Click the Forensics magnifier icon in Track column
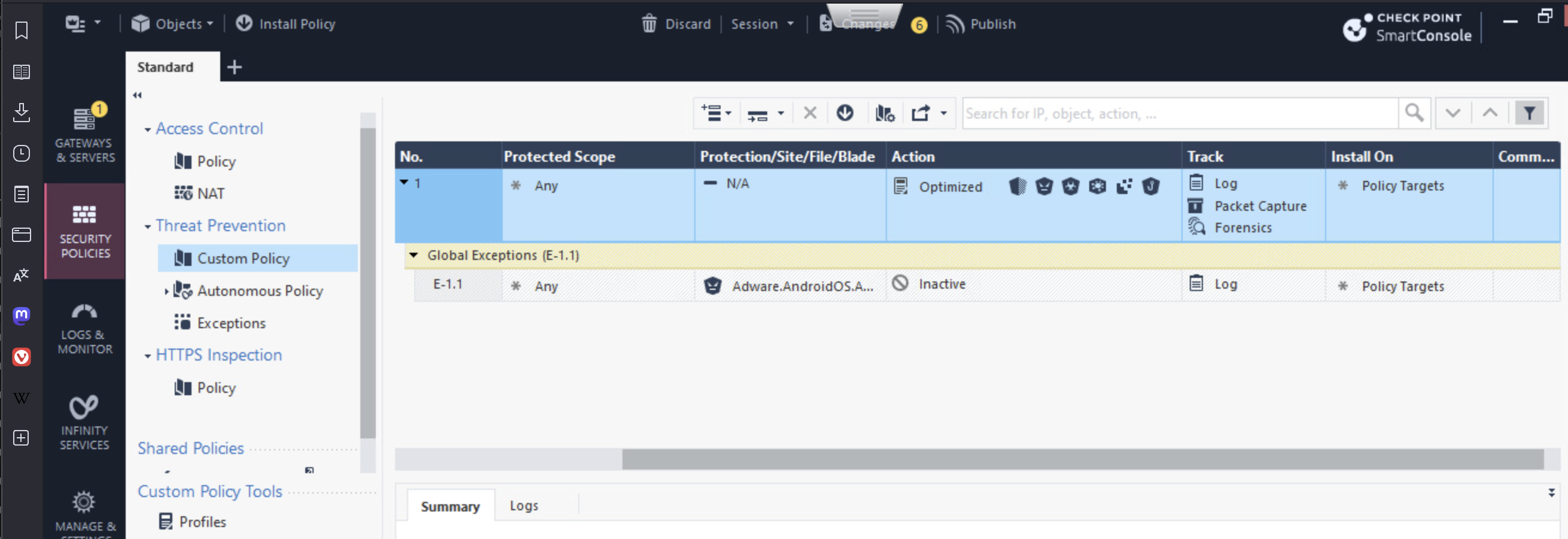1568x539 pixels. point(1196,226)
